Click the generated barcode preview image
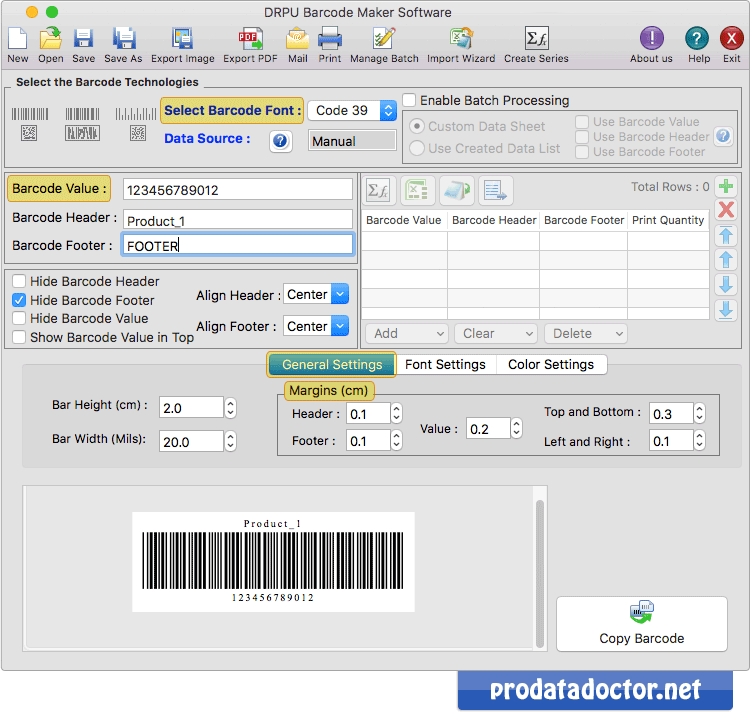 click(x=273, y=562)
